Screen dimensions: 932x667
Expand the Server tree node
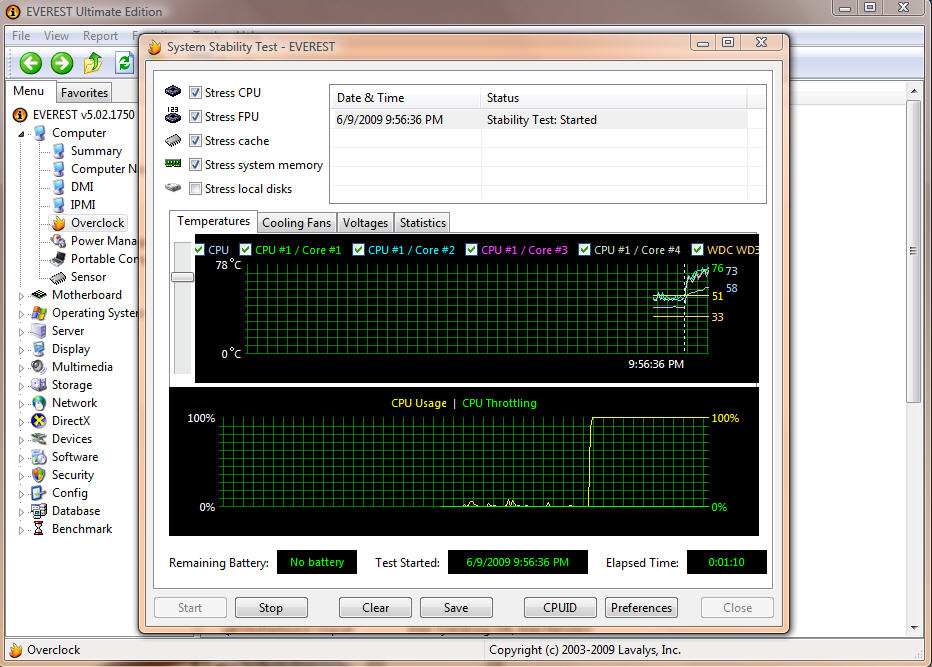21,332
